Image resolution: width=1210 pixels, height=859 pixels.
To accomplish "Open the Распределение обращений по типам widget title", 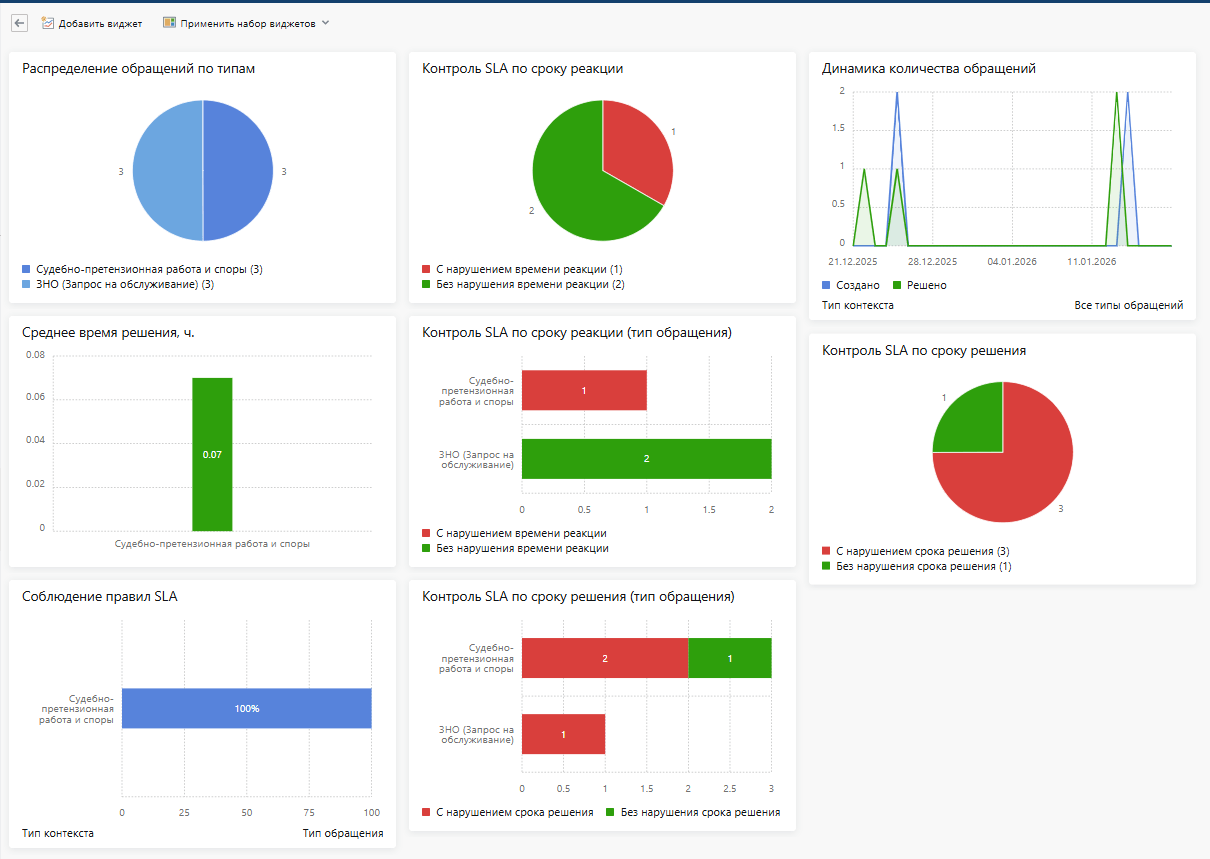I will (x=125, y=69).
